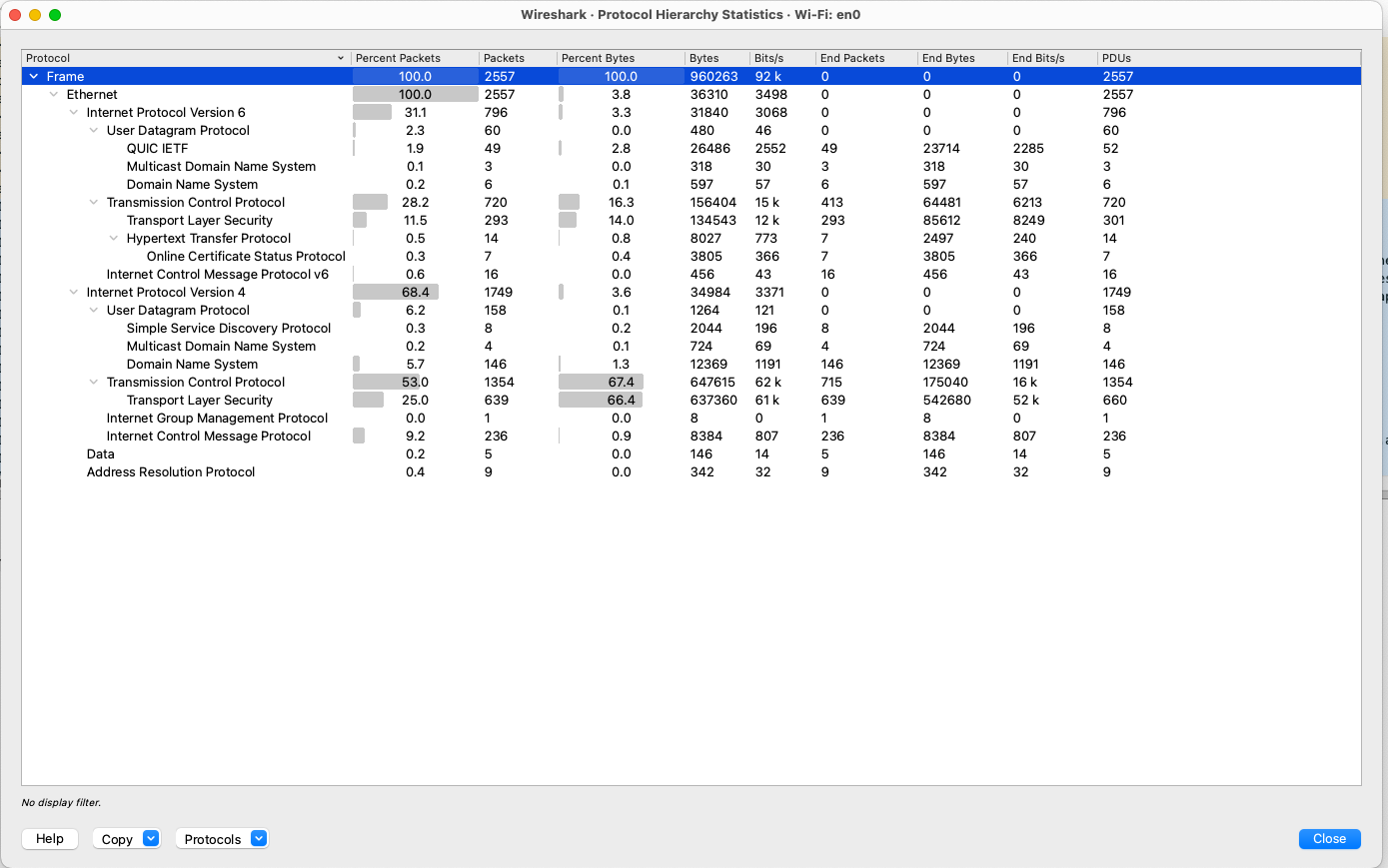
Task: Click the window title text
Action: tap(691, 15)
